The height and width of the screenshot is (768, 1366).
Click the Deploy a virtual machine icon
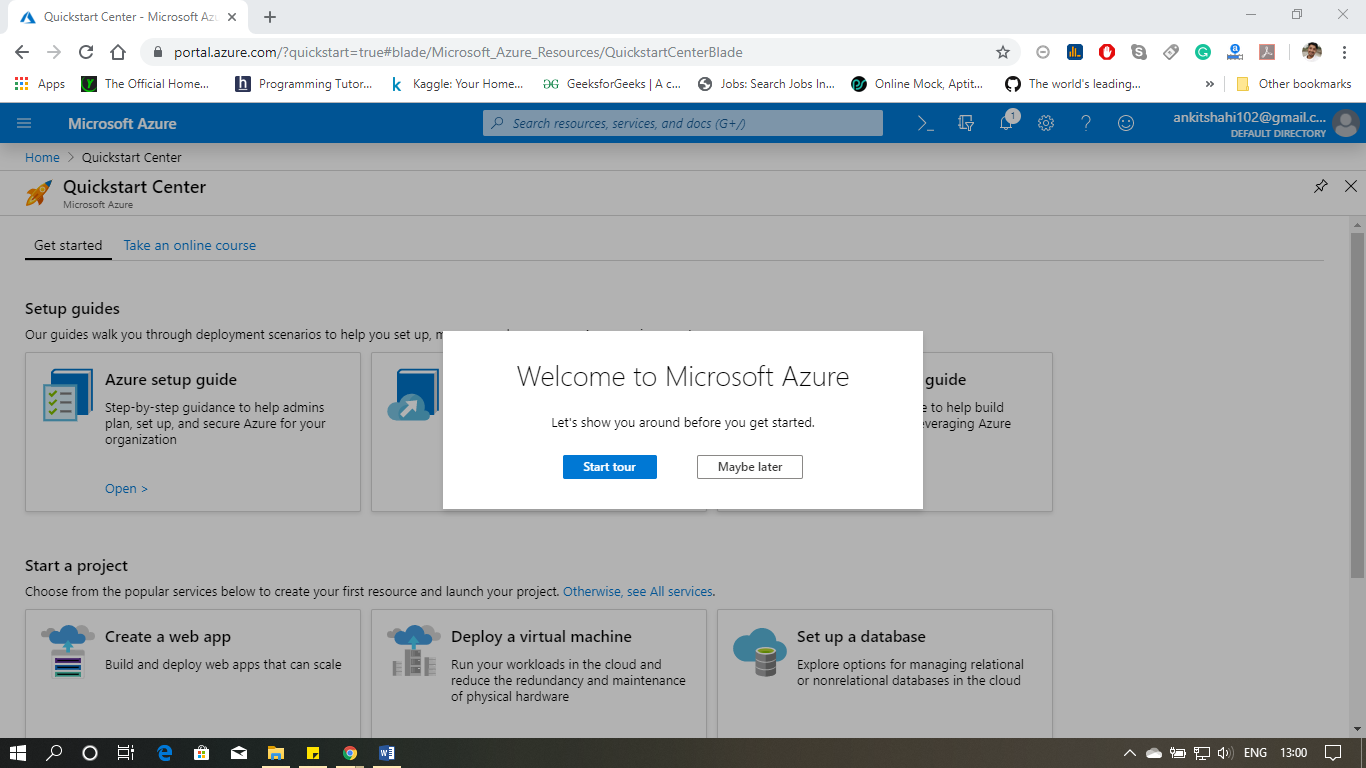coord(414,652)
